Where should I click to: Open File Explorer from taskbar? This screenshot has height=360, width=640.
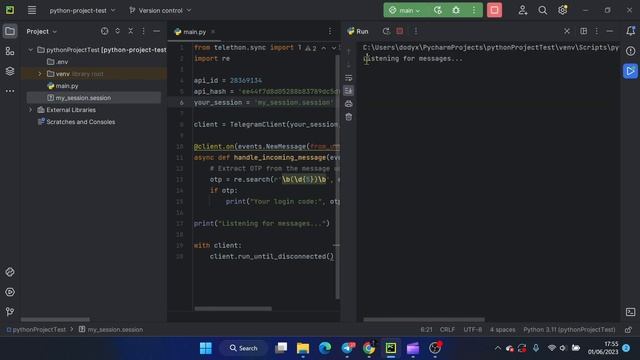[x=303, y=348]
